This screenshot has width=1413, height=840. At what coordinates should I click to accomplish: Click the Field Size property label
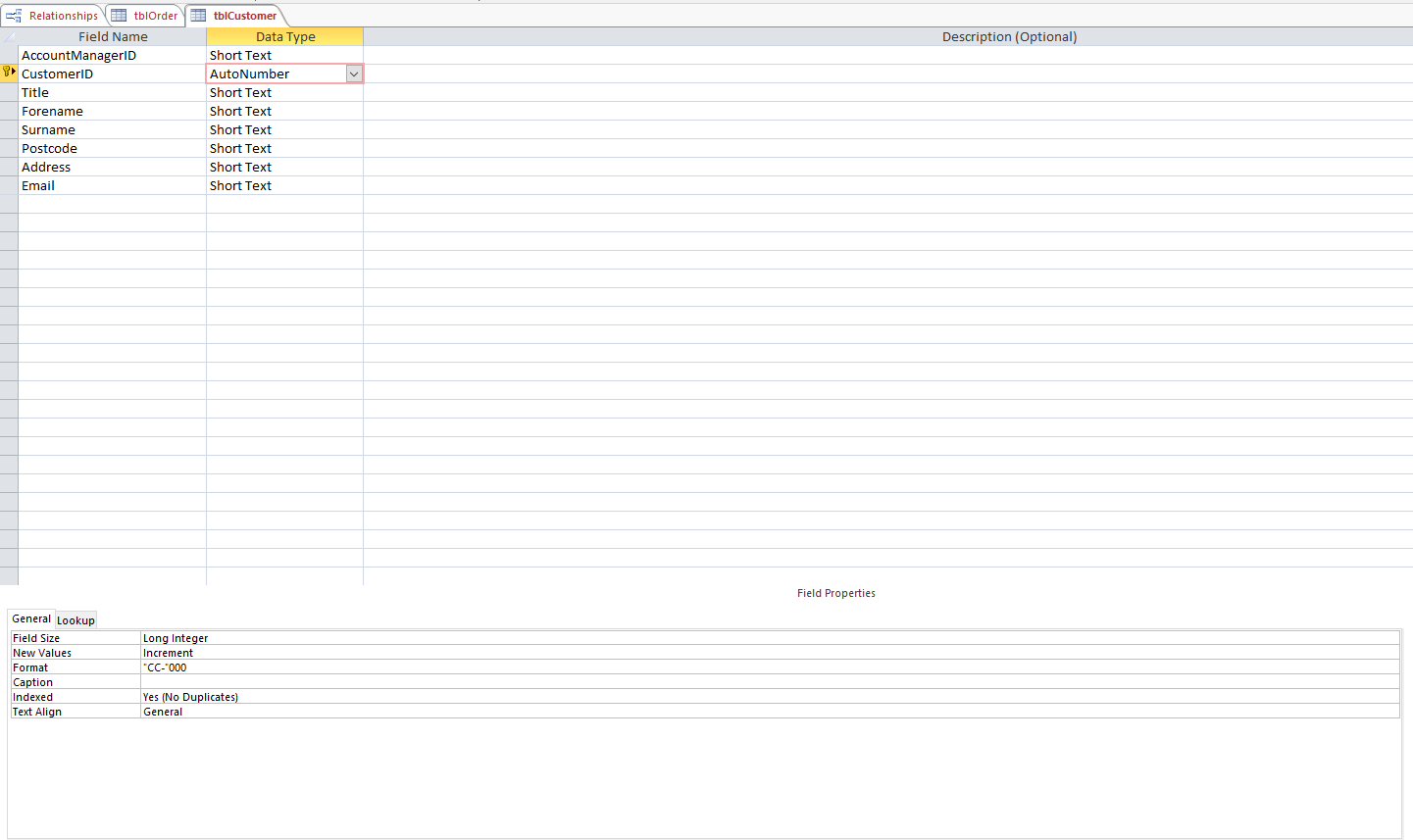click(x=36, y=638)
